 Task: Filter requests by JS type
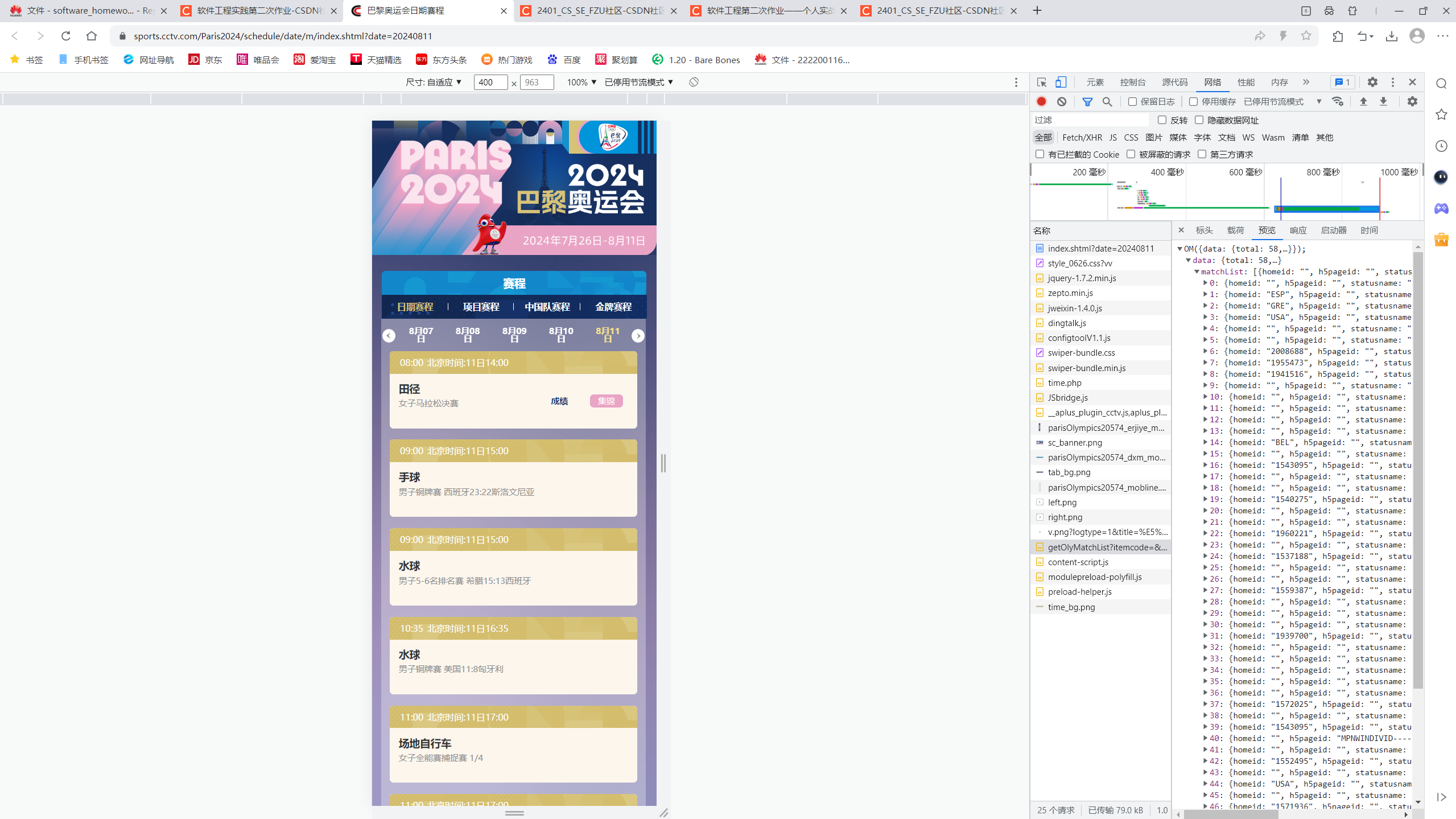click(x=1113, y=137)
